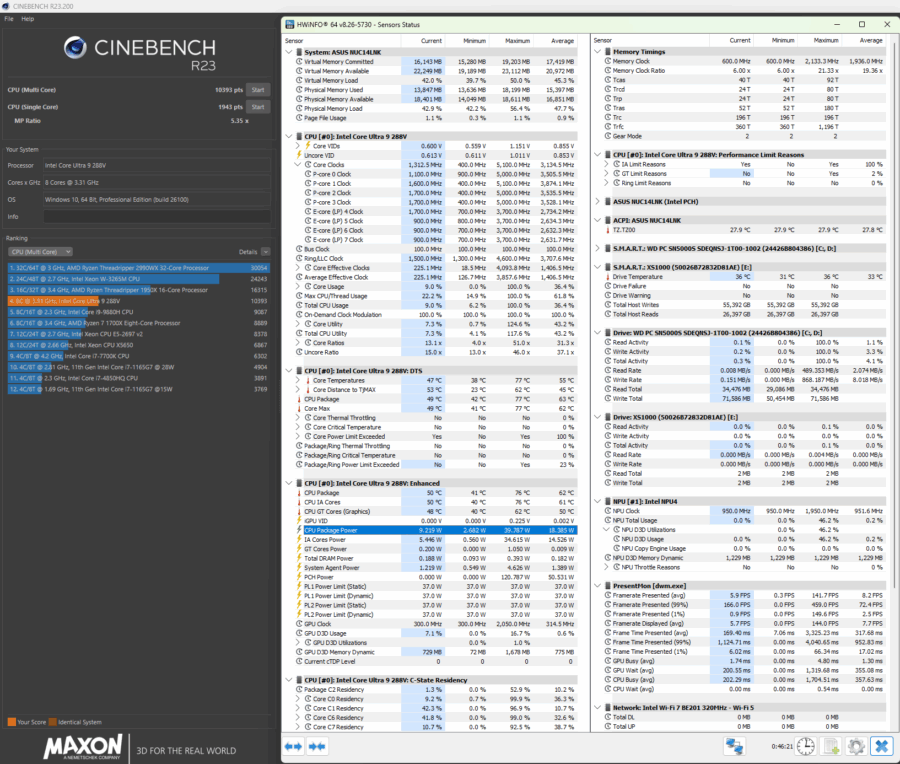Collapse the Memory Timings section

click(x=598, y=52)
